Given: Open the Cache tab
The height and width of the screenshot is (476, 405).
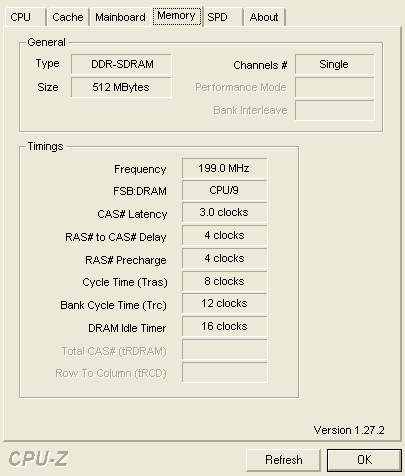Looking at the screenshot, I should point(68,17).
